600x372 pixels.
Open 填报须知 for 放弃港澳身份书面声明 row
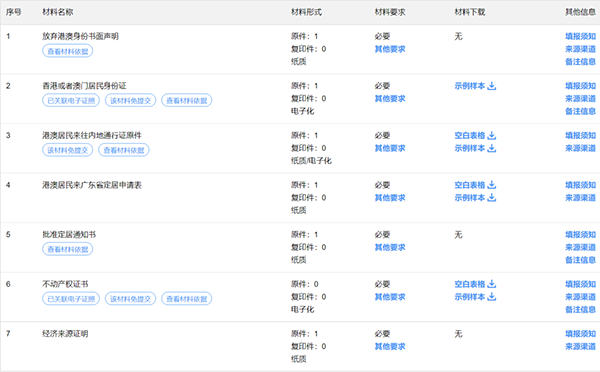click(580, 36)
